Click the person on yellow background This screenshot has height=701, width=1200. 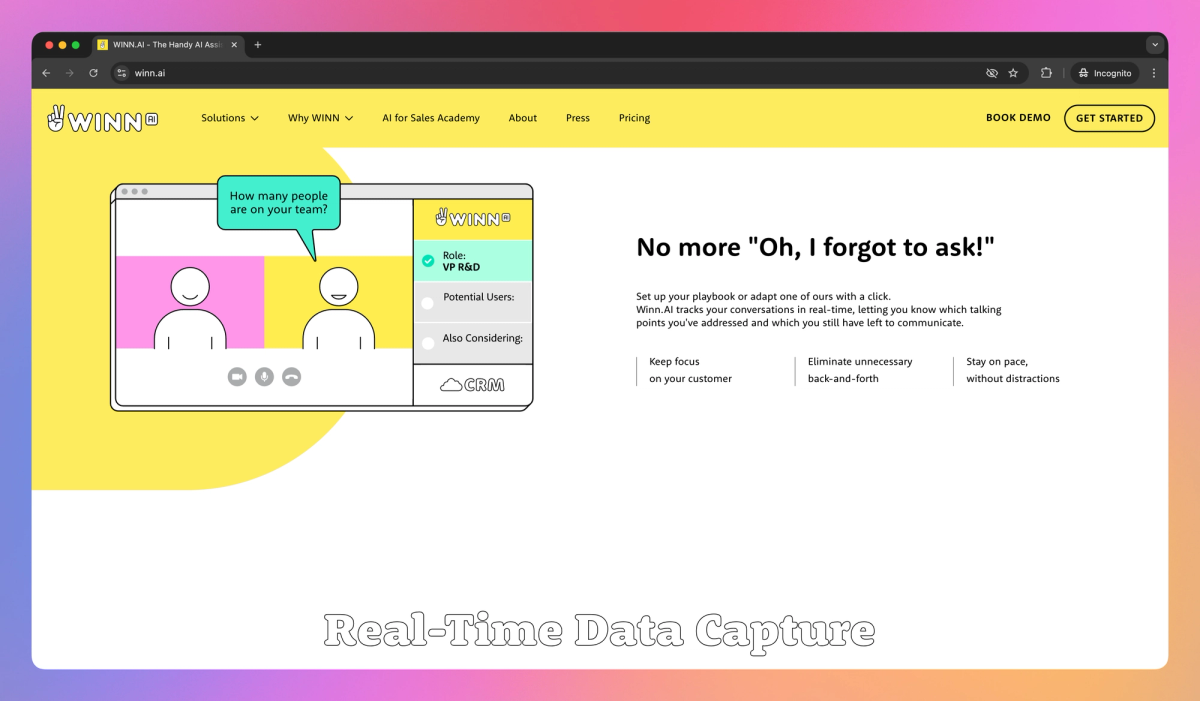click(x=338, y=307)
